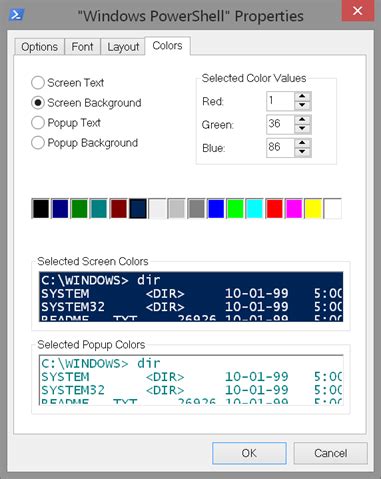
Task: Pick the dark red (maroon) color swatch
Action: coord(118,209)
